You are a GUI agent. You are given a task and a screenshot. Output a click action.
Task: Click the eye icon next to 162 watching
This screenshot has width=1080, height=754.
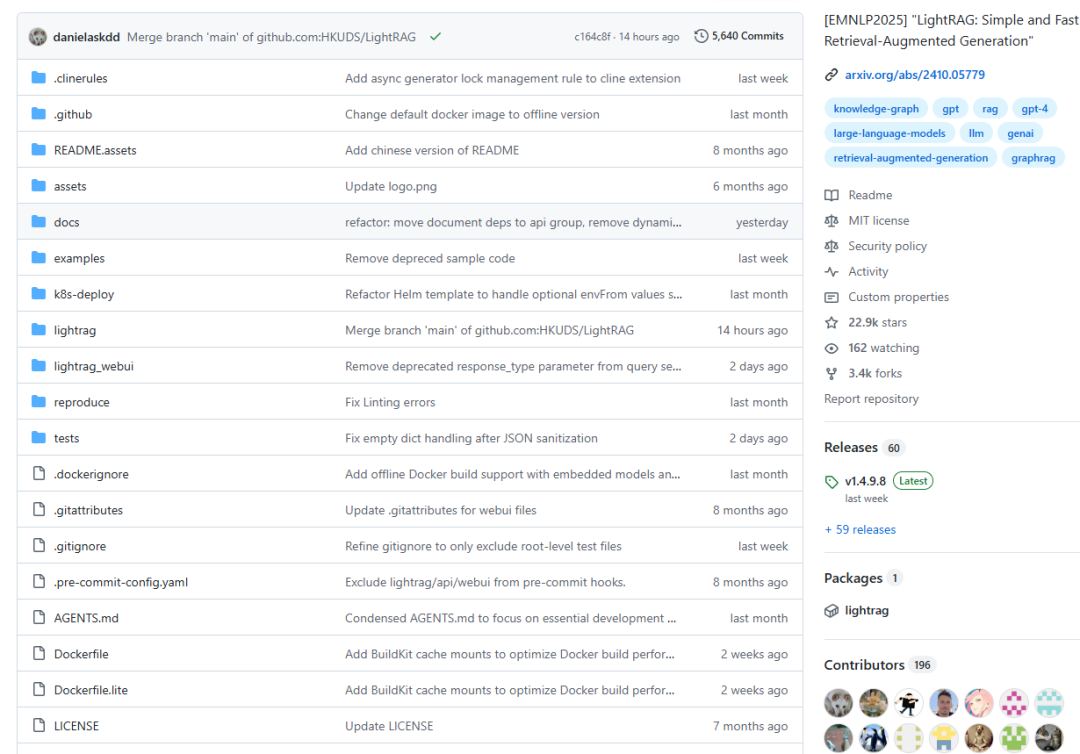pos(831,348)
